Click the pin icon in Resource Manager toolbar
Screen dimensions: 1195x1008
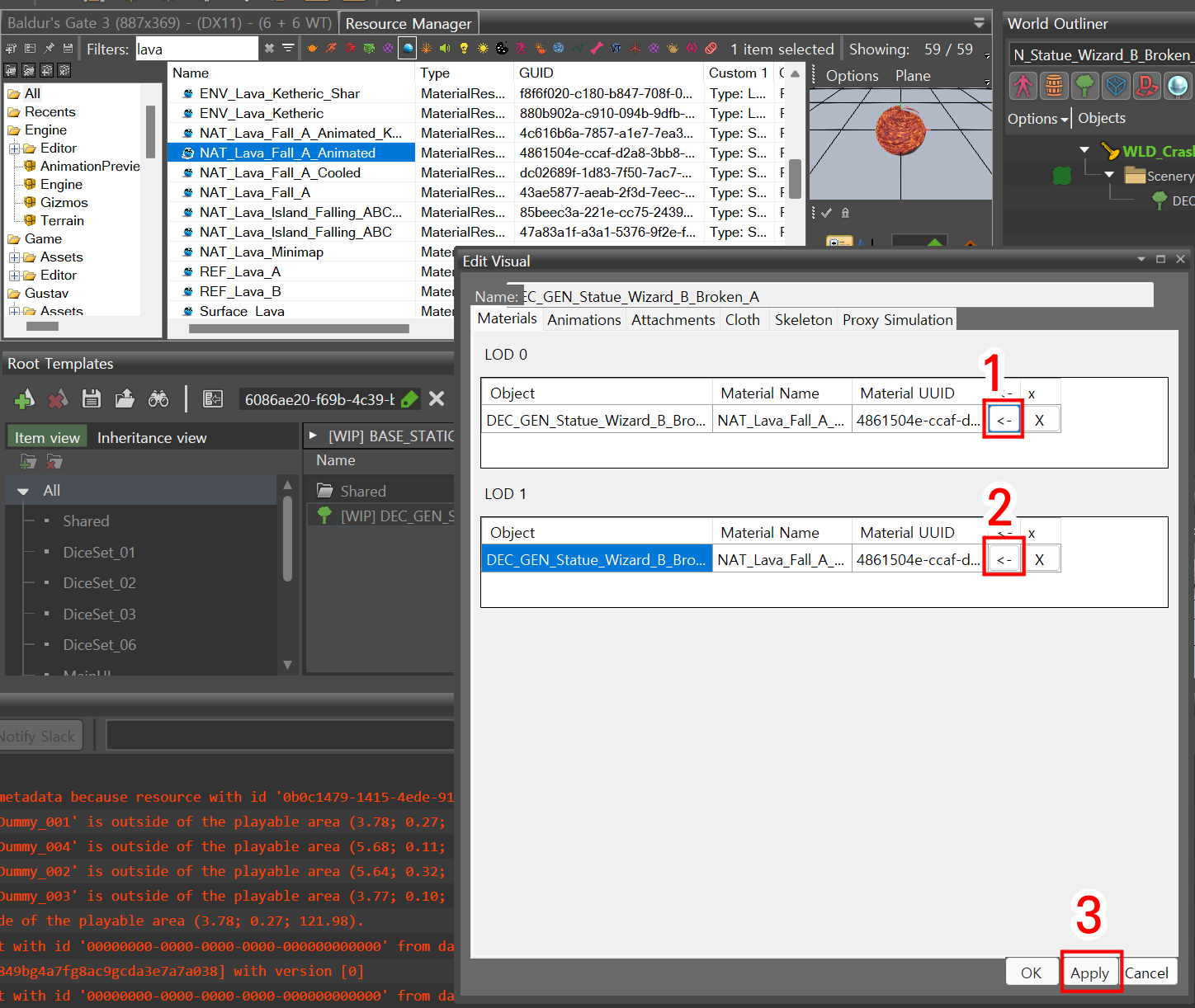tap(50, 49)
